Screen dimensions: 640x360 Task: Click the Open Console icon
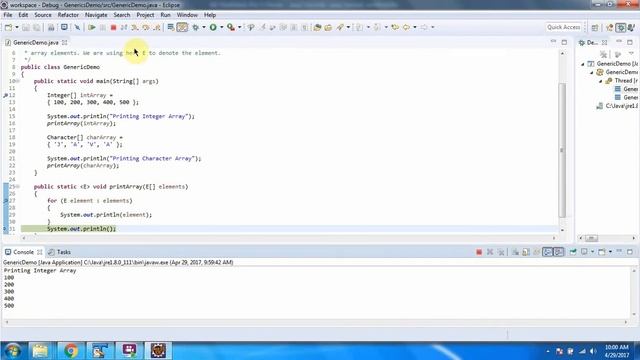click(x=602, y=252)
